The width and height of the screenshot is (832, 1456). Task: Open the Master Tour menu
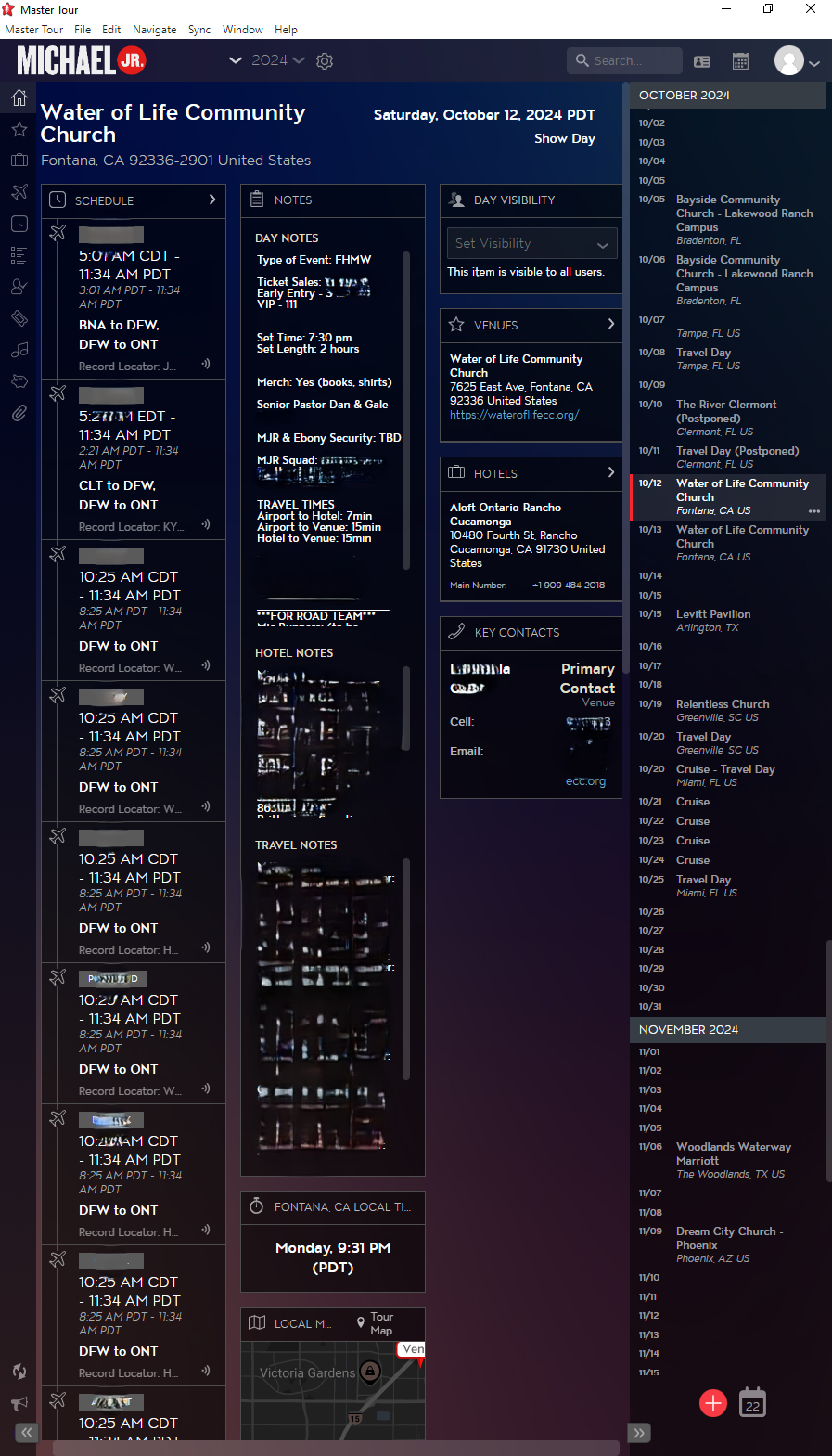(34, 30)
